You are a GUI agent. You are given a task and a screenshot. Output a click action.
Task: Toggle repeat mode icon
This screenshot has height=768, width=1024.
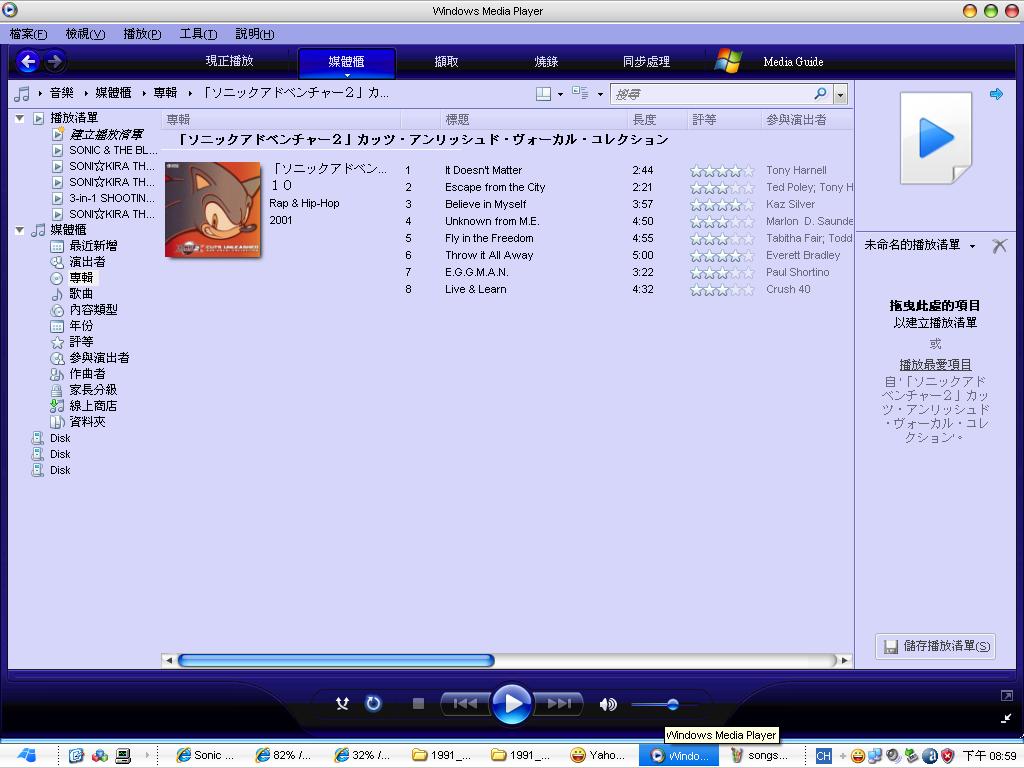(x=373, y=704)
